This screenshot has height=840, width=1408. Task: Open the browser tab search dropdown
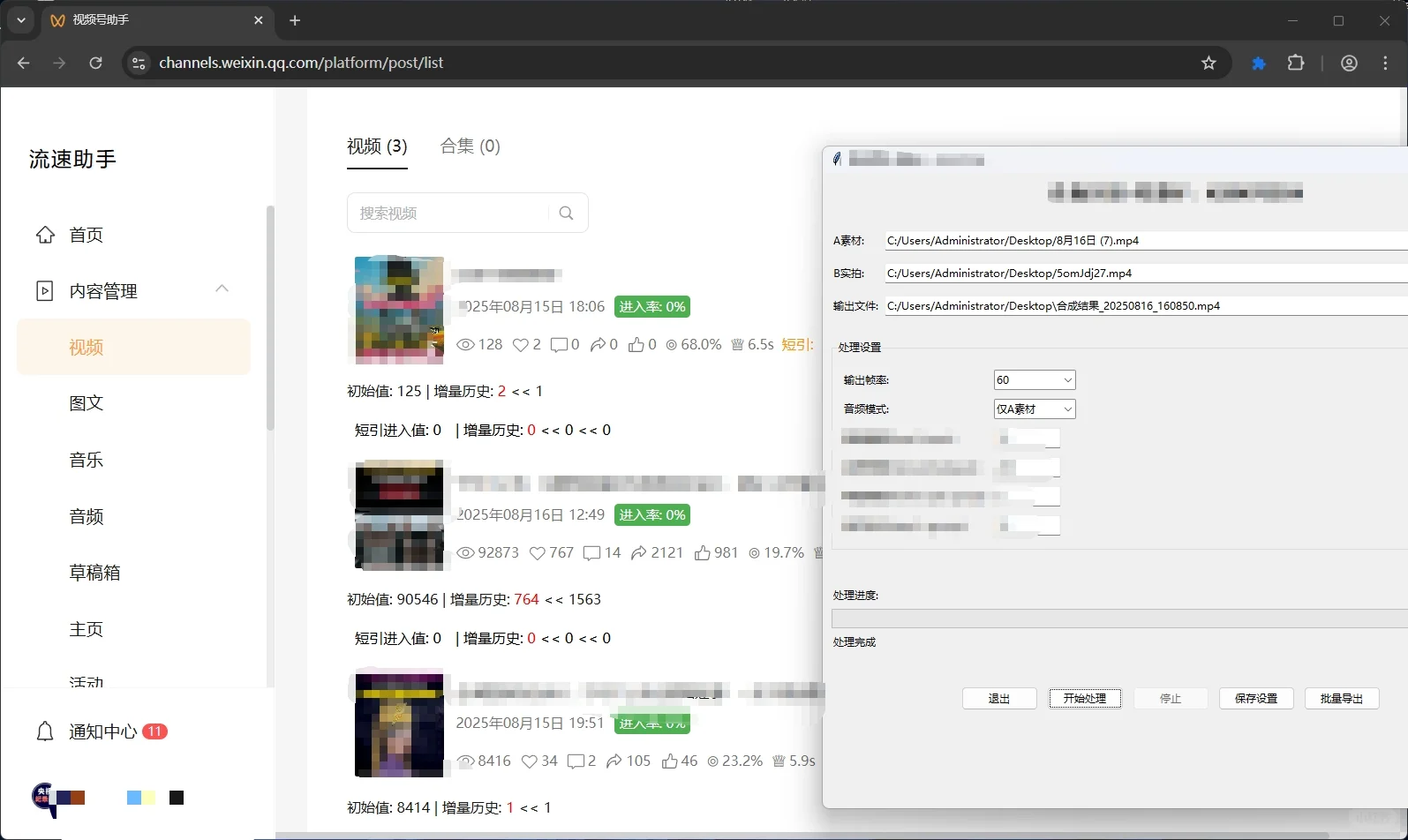click(x=21, y=19)
